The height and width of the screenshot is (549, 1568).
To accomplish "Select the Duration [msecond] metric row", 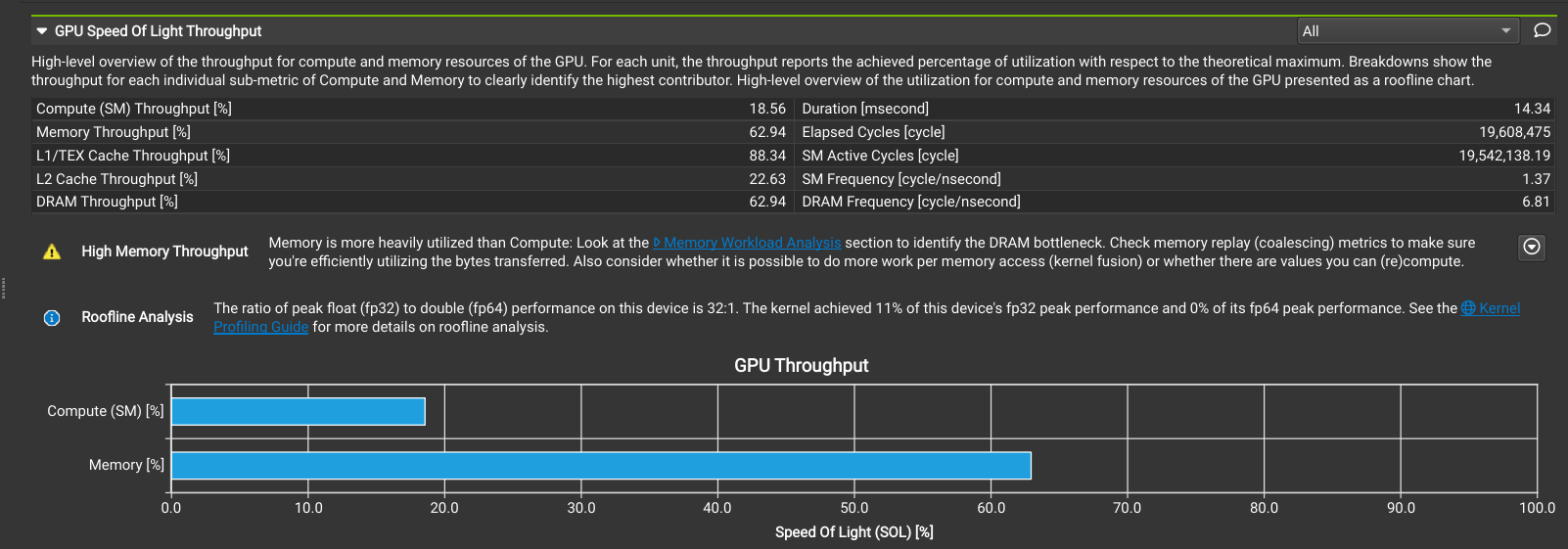I will (1176, 109).
